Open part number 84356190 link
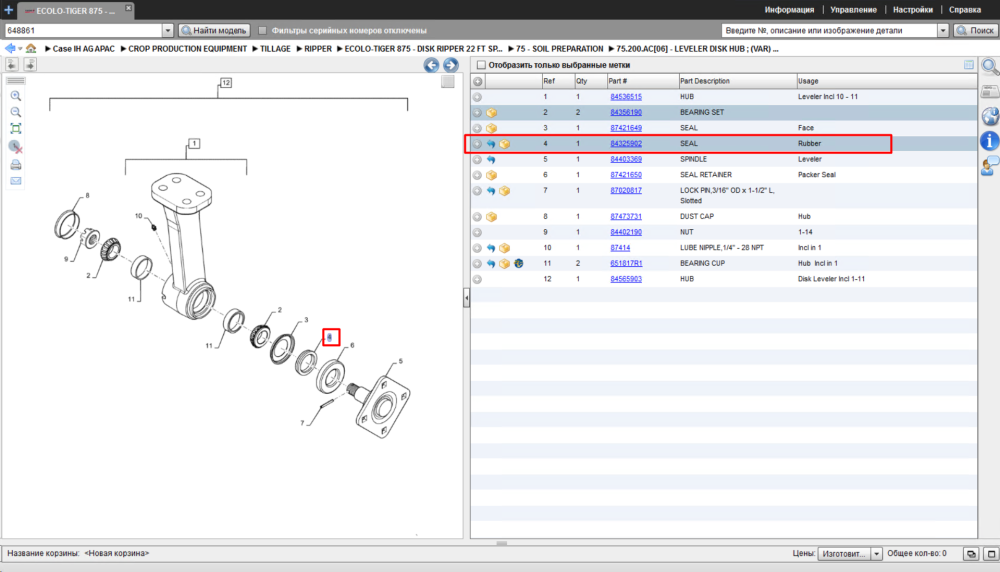The height and width of the screenshot is (572, 1000). 626,112
